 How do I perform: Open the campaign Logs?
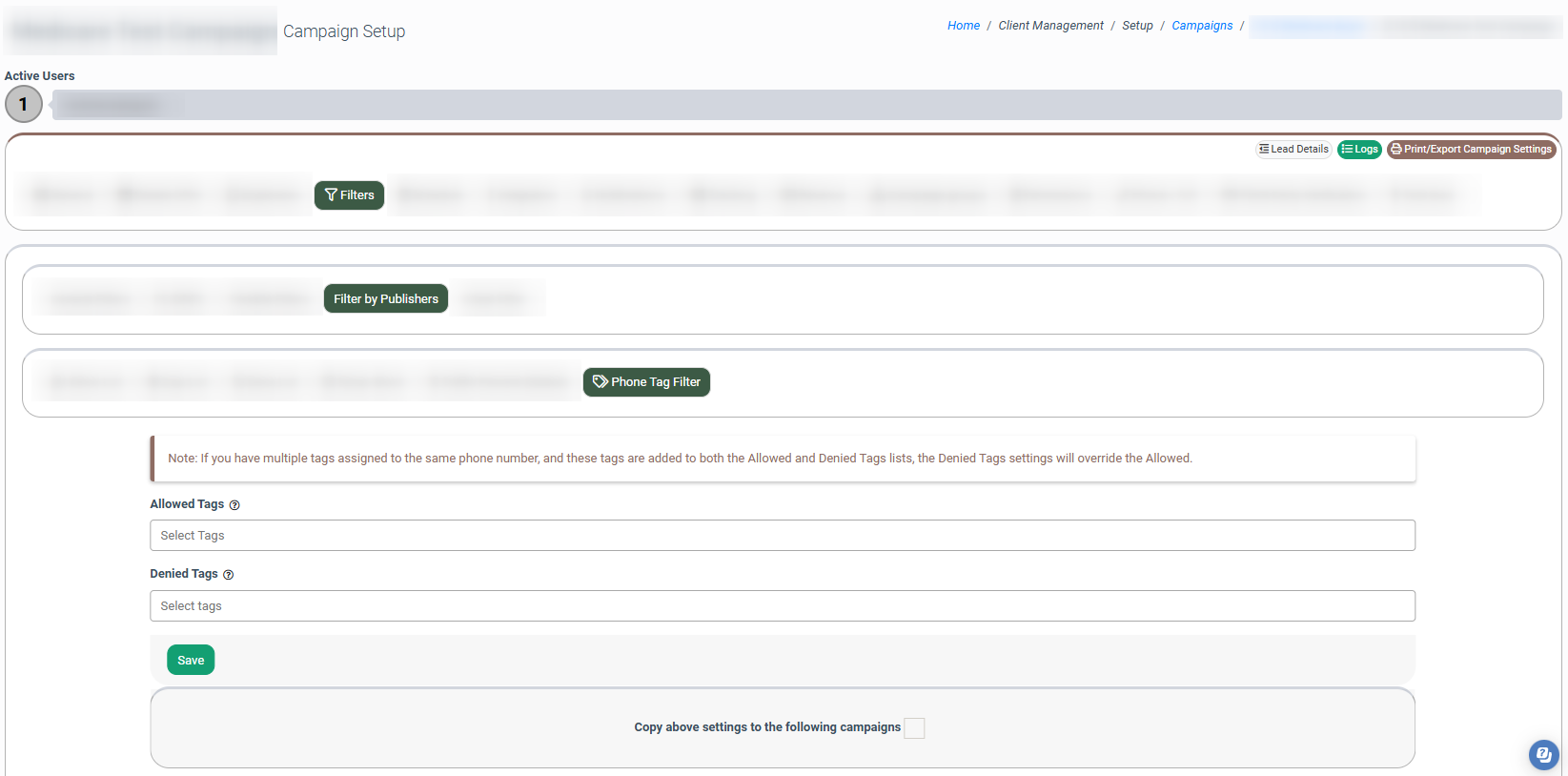tap(1359, 150)
